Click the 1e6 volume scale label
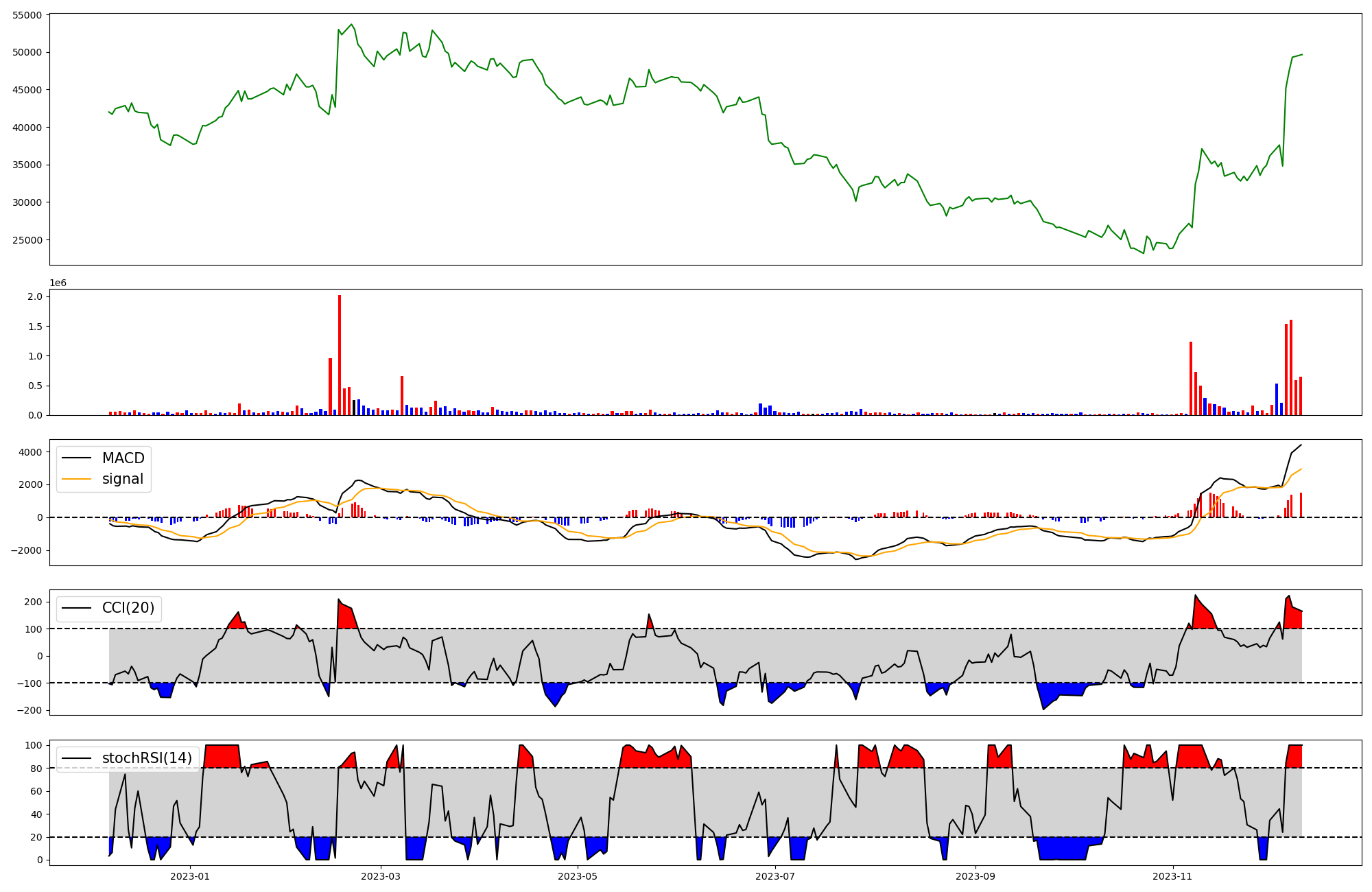1372x892 pixels. (58, 283)
